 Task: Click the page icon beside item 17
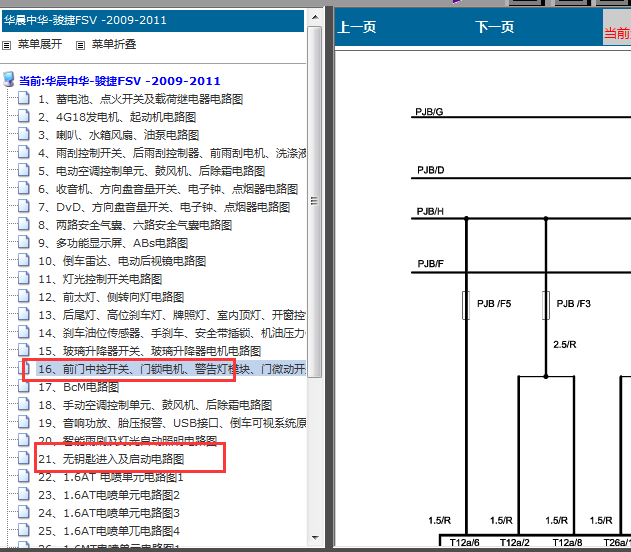24,386
